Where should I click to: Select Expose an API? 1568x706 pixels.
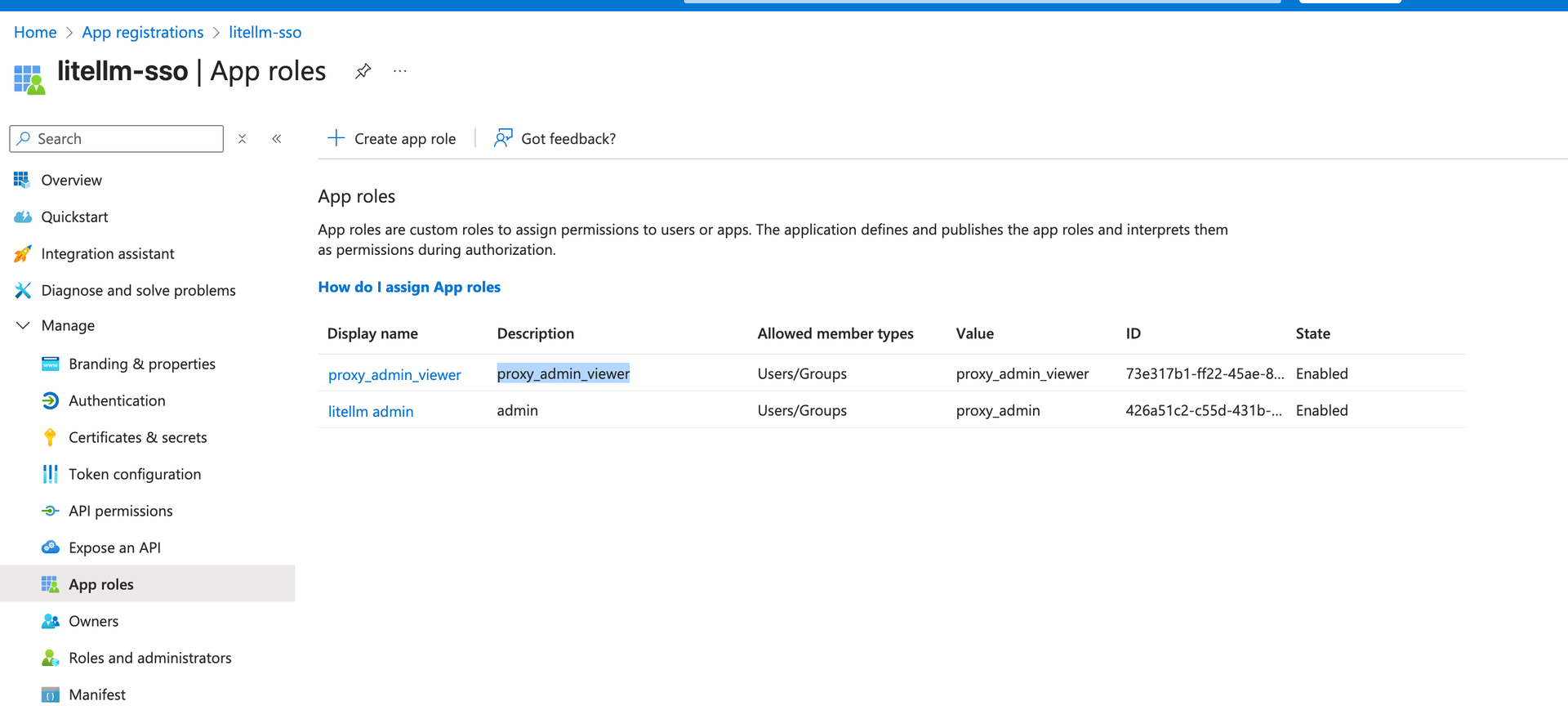[114, 547]
